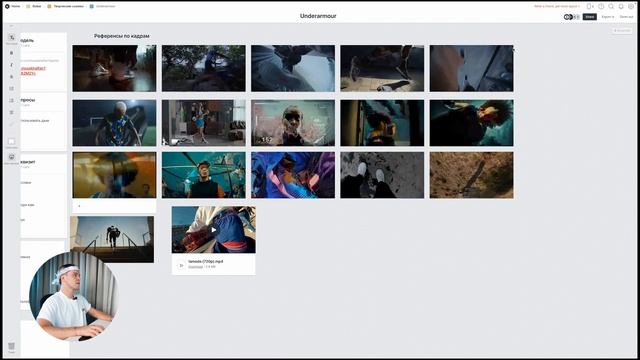Click the Zoom out control
Image resolution: width=640 pixels, height=360 pixels.
pos(627,17)
